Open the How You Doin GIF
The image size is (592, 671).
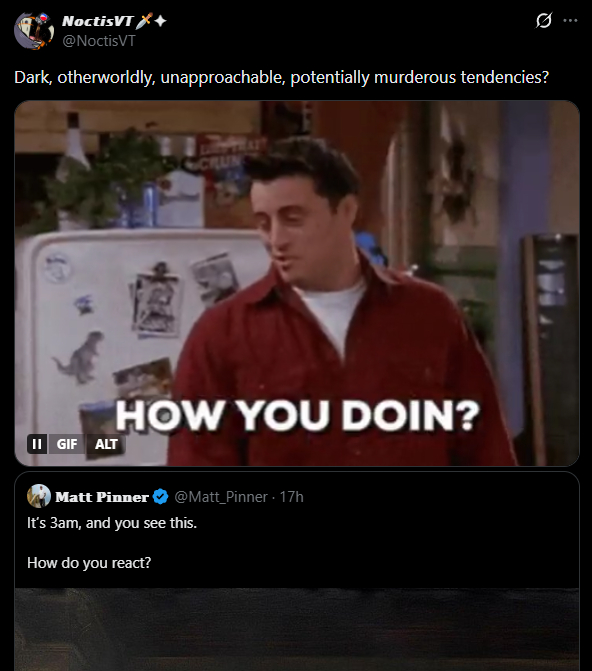pos(297,283)
